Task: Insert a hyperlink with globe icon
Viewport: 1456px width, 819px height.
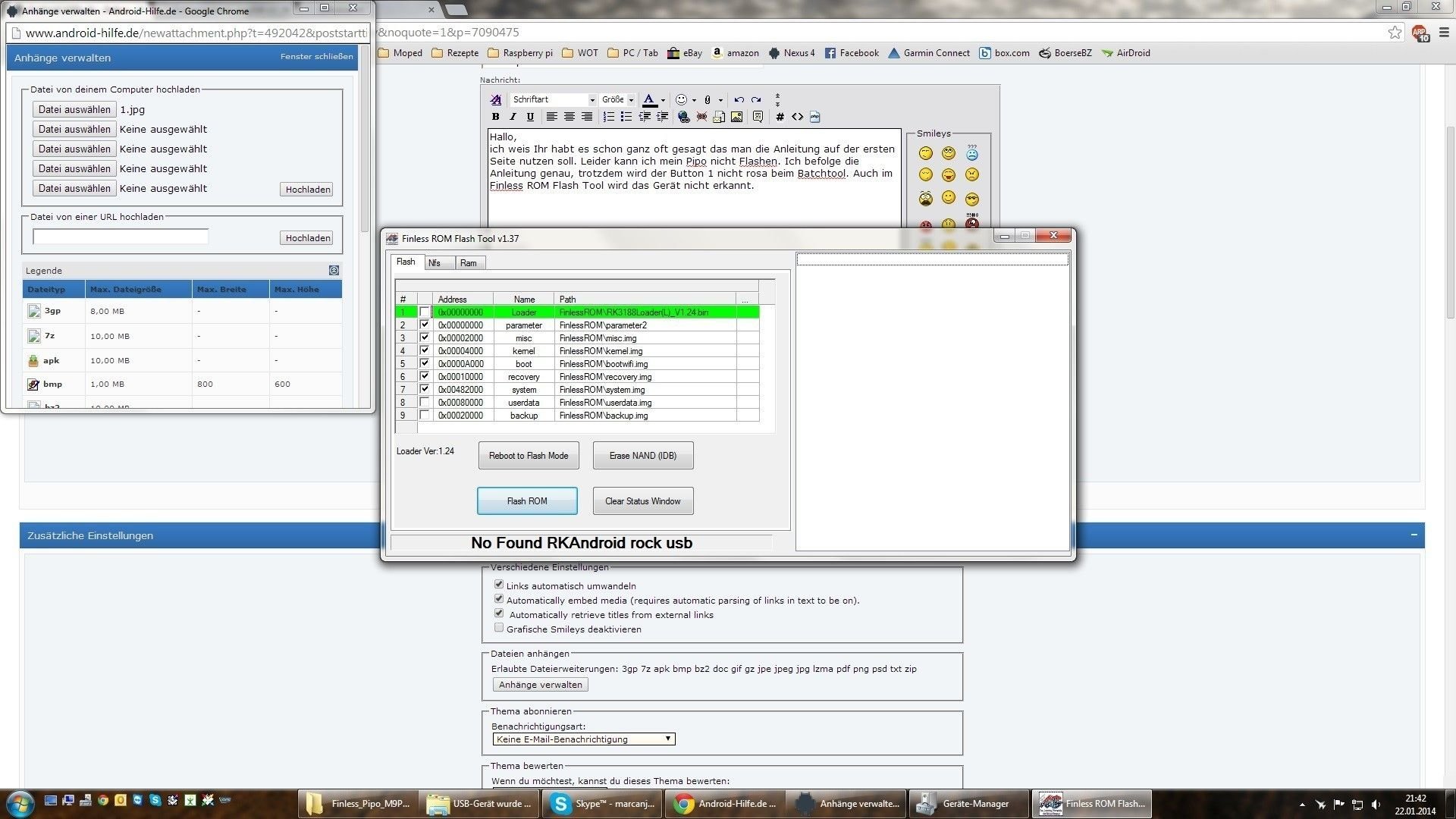Action: 684,117
